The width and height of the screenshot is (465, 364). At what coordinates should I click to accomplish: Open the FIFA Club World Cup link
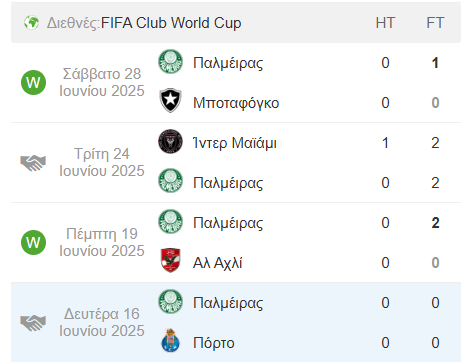(171, 23)
